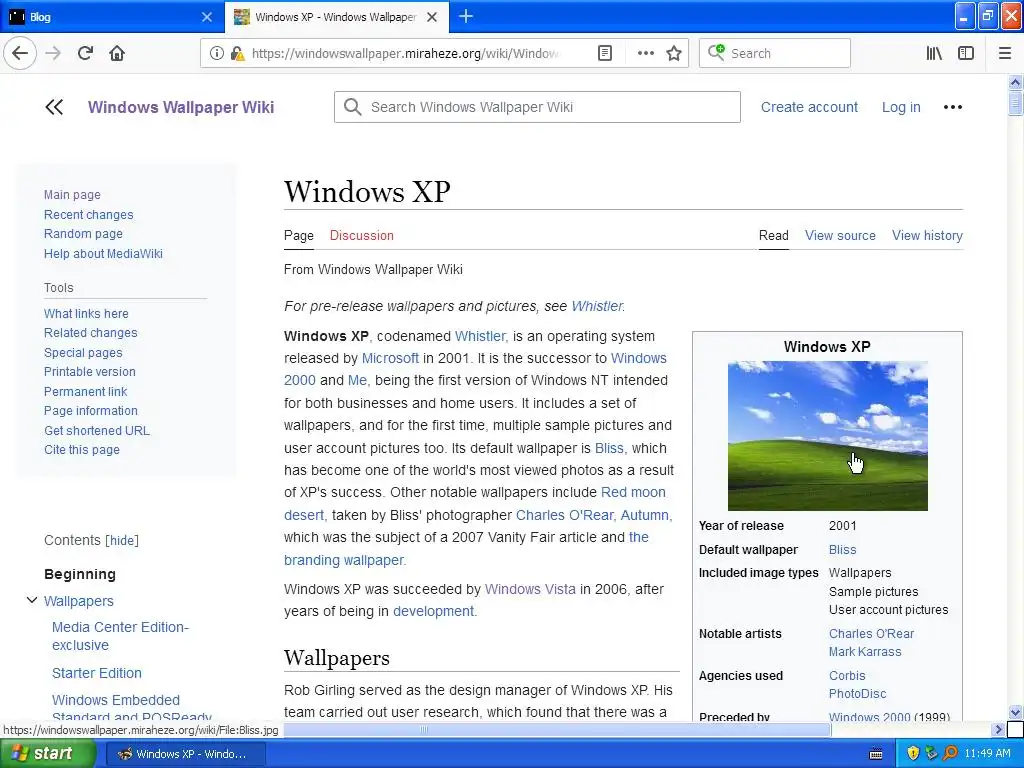
Task: Switch to the Blog browser tab
Action: pyautogui.click(x=112, y=17)
